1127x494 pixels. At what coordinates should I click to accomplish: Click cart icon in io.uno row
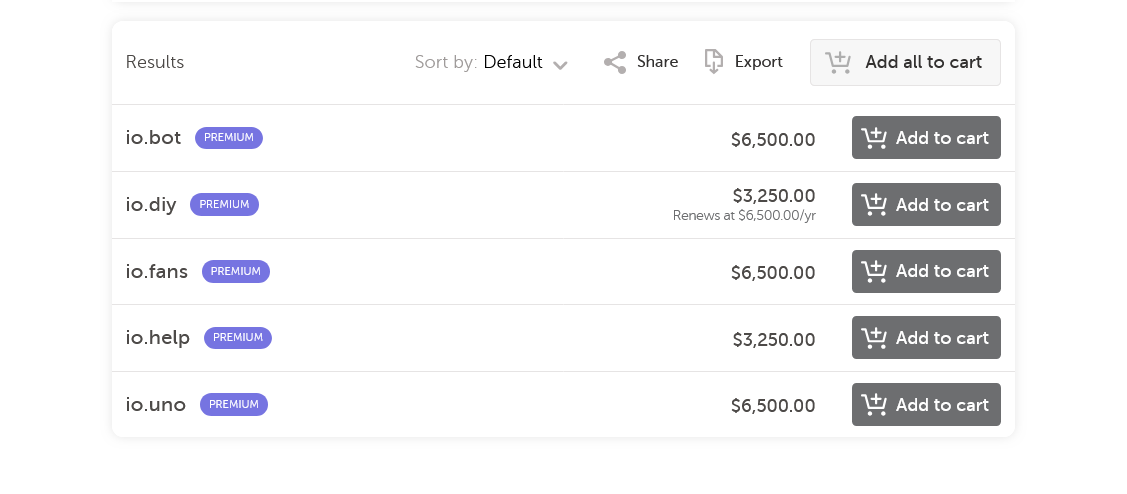tap(875, 405)
